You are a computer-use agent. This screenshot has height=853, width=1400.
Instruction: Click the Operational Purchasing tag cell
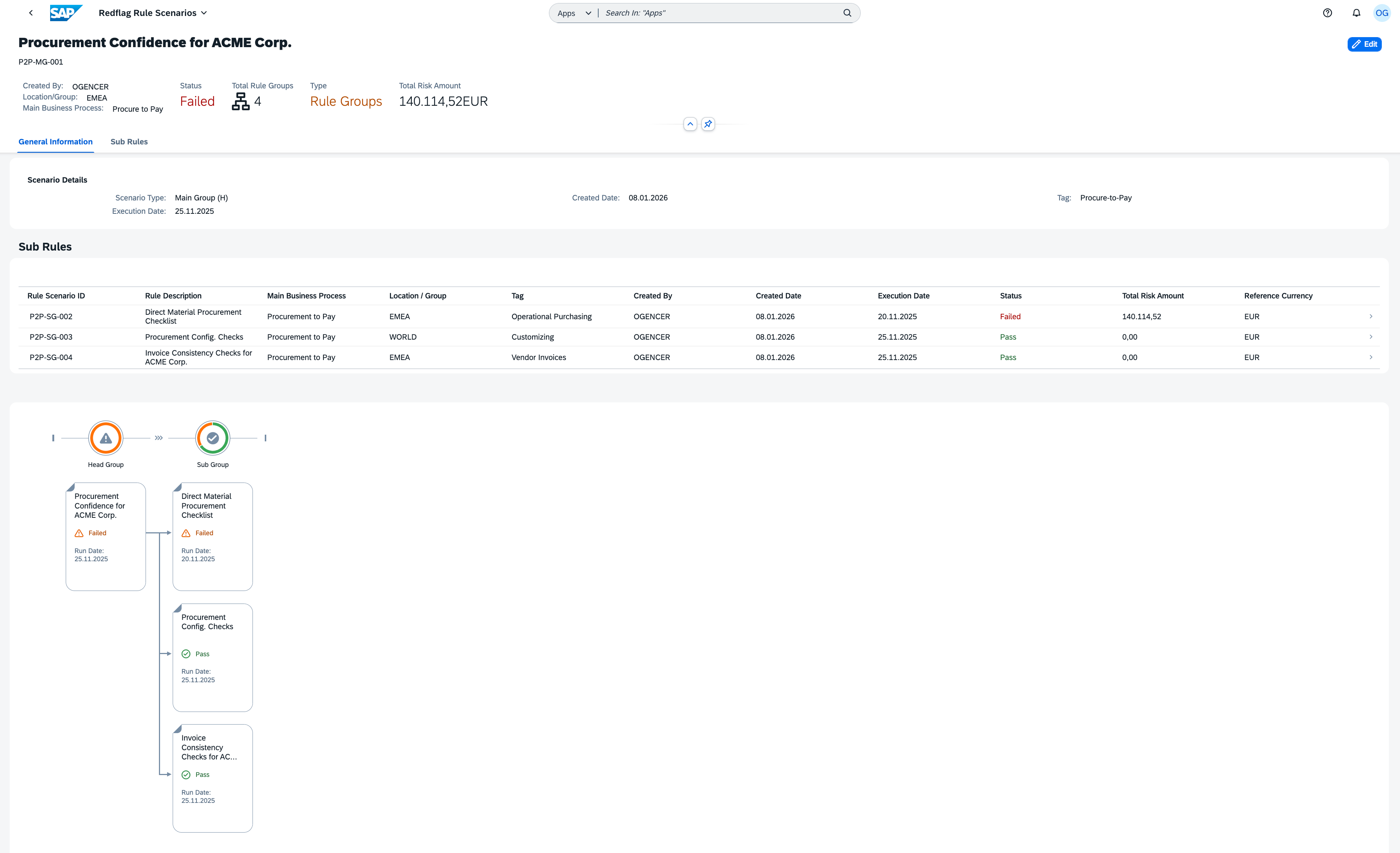[x=551, y=316]
